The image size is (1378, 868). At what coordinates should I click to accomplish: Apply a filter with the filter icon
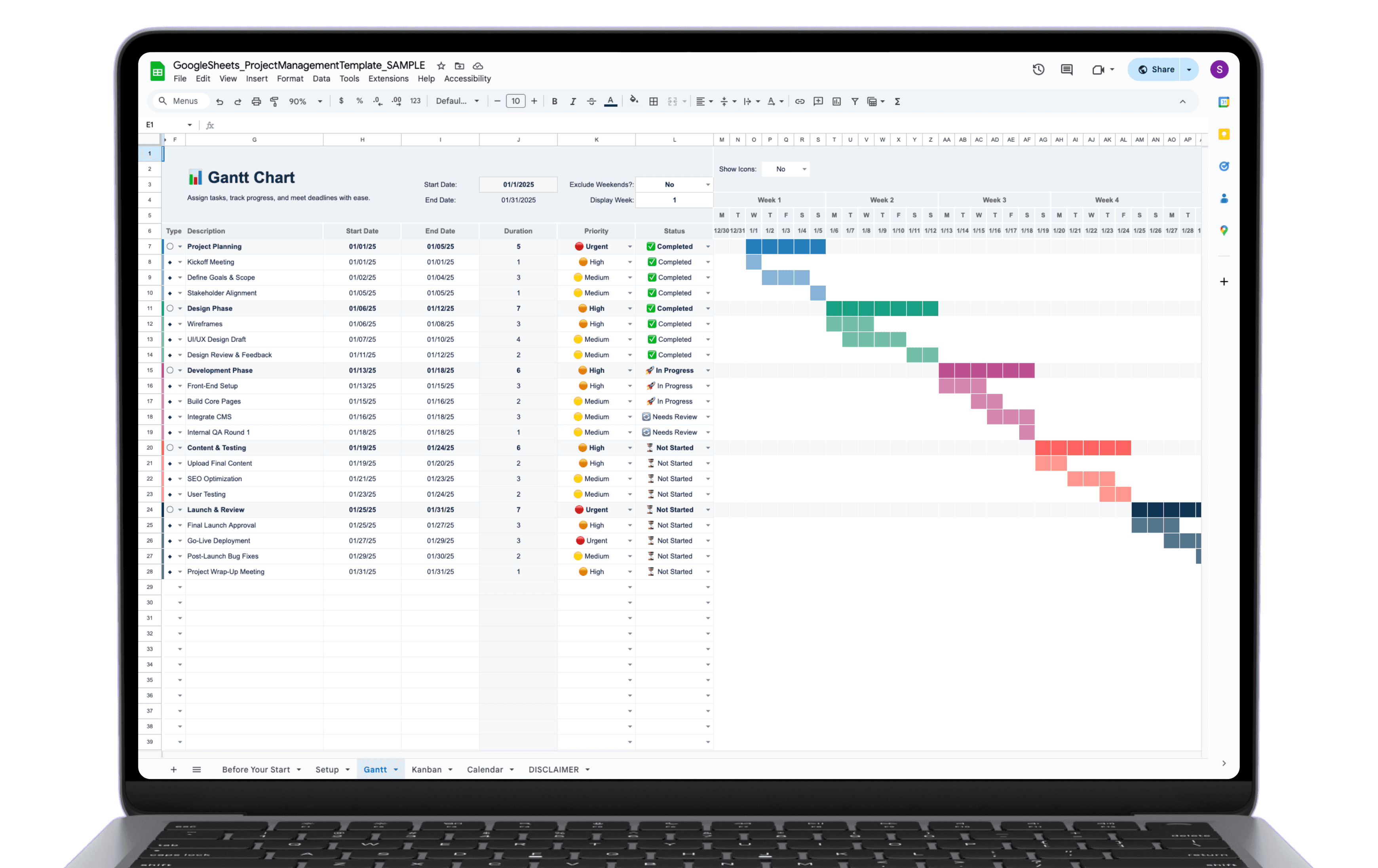point(855,101)
